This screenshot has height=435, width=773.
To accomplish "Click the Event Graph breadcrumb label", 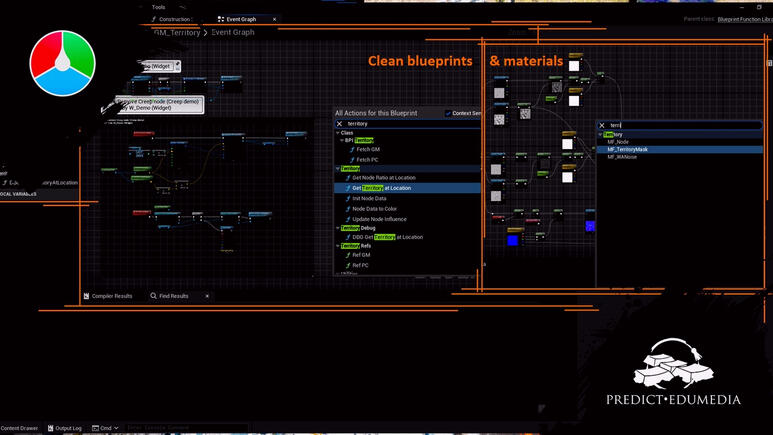I will (233, 33).
